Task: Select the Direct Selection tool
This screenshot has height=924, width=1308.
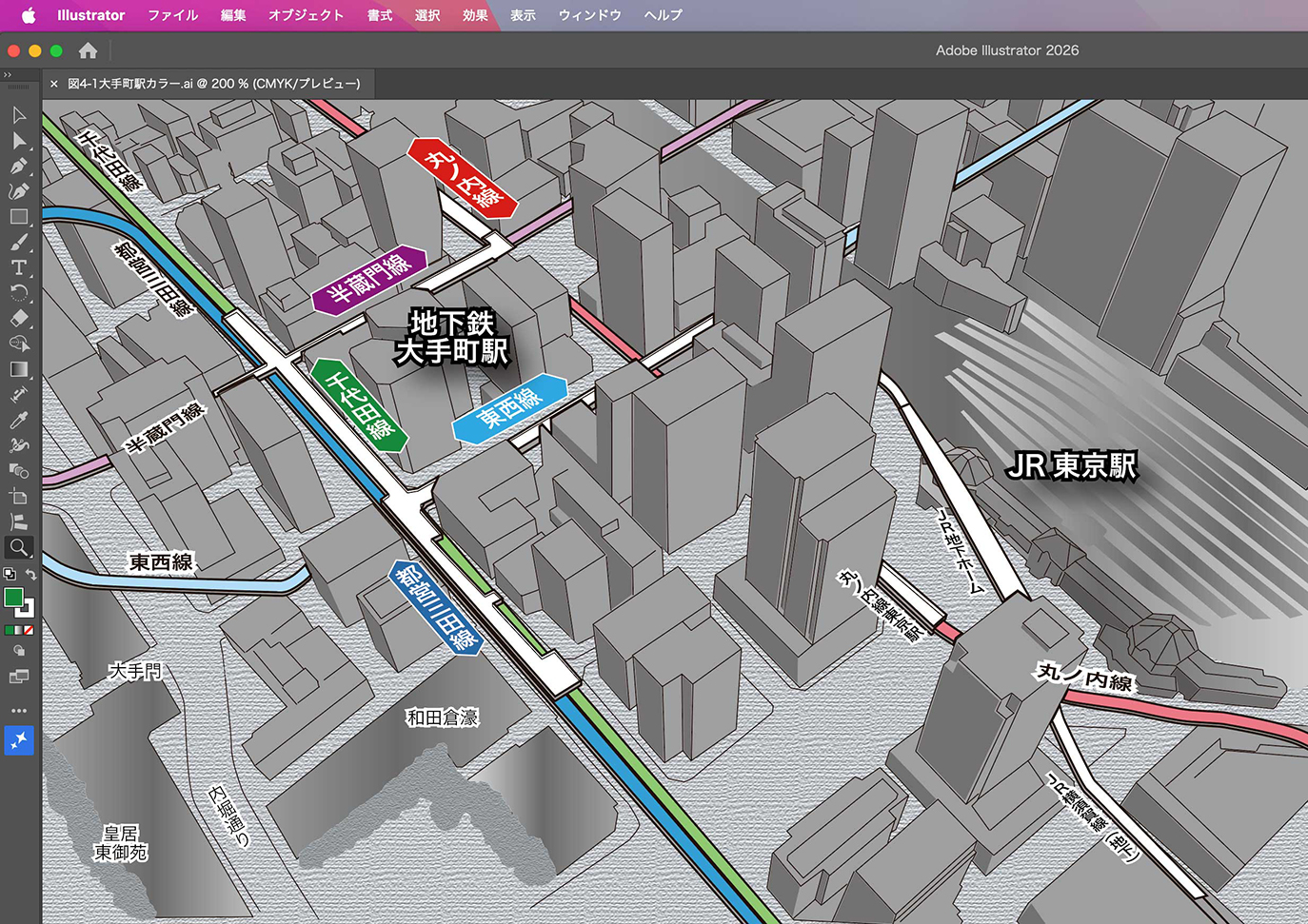Action: point(18,141)
